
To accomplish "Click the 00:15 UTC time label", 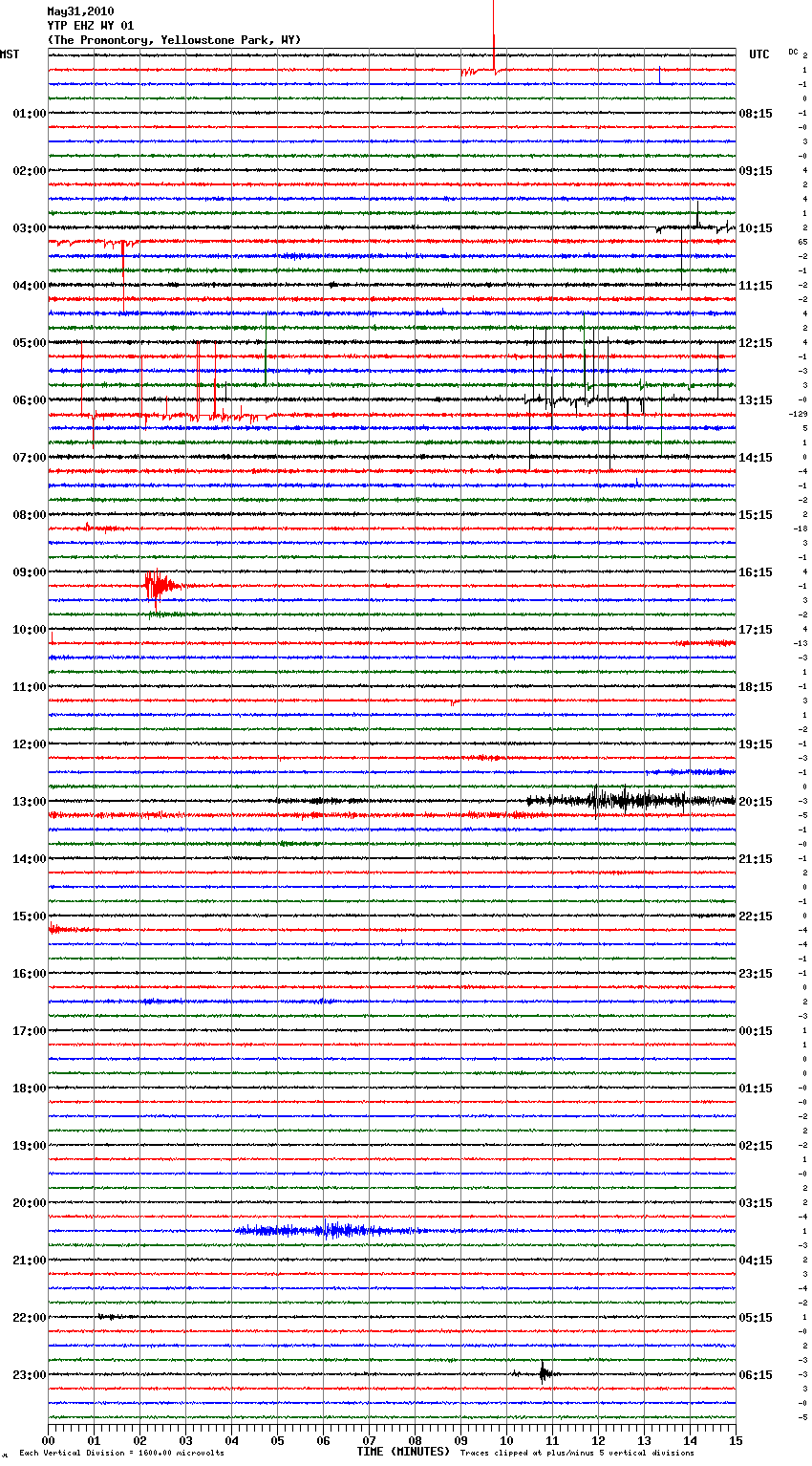I will pyautogui.click(x=756, y=1031).
